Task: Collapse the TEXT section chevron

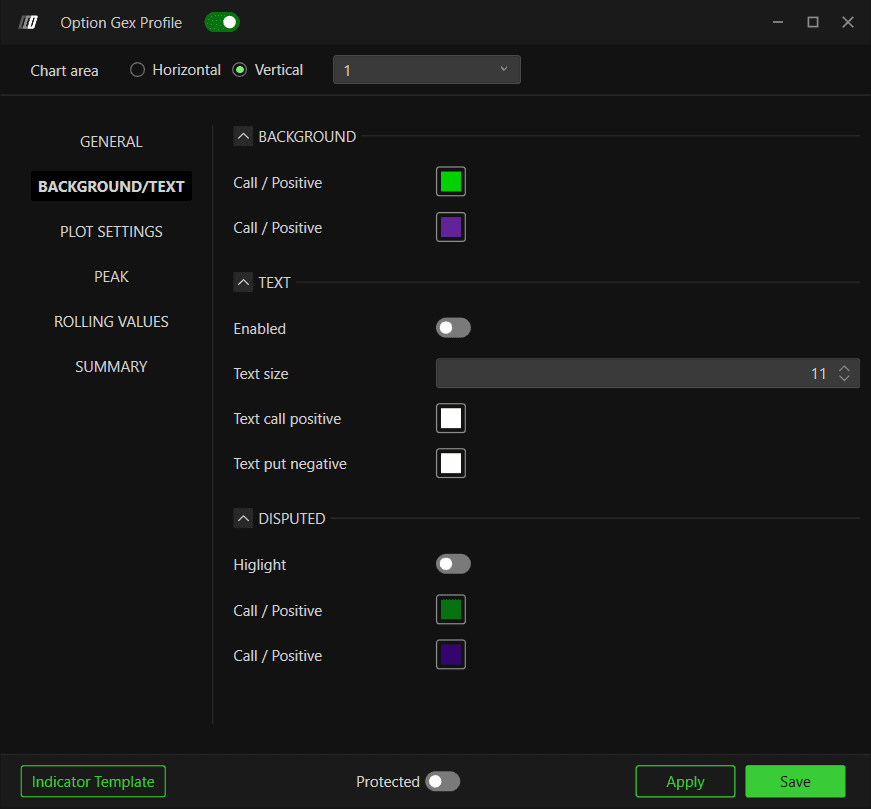Action: coord(243,282)
